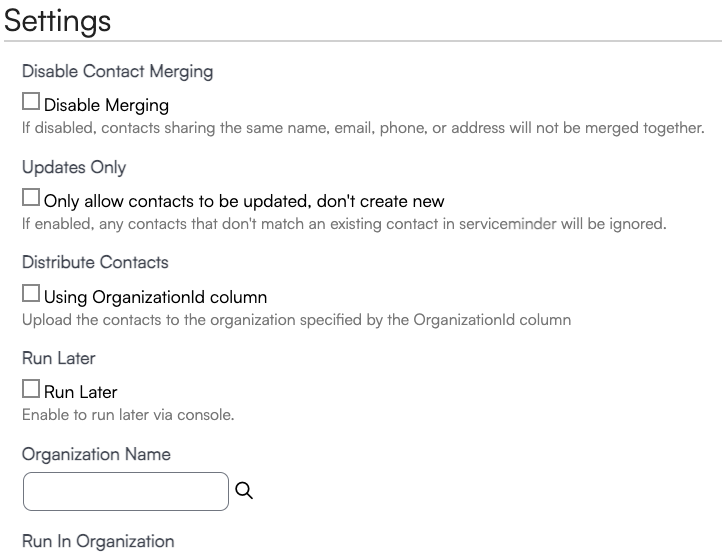Check the Using OrganizationId column box

point(31,294)
